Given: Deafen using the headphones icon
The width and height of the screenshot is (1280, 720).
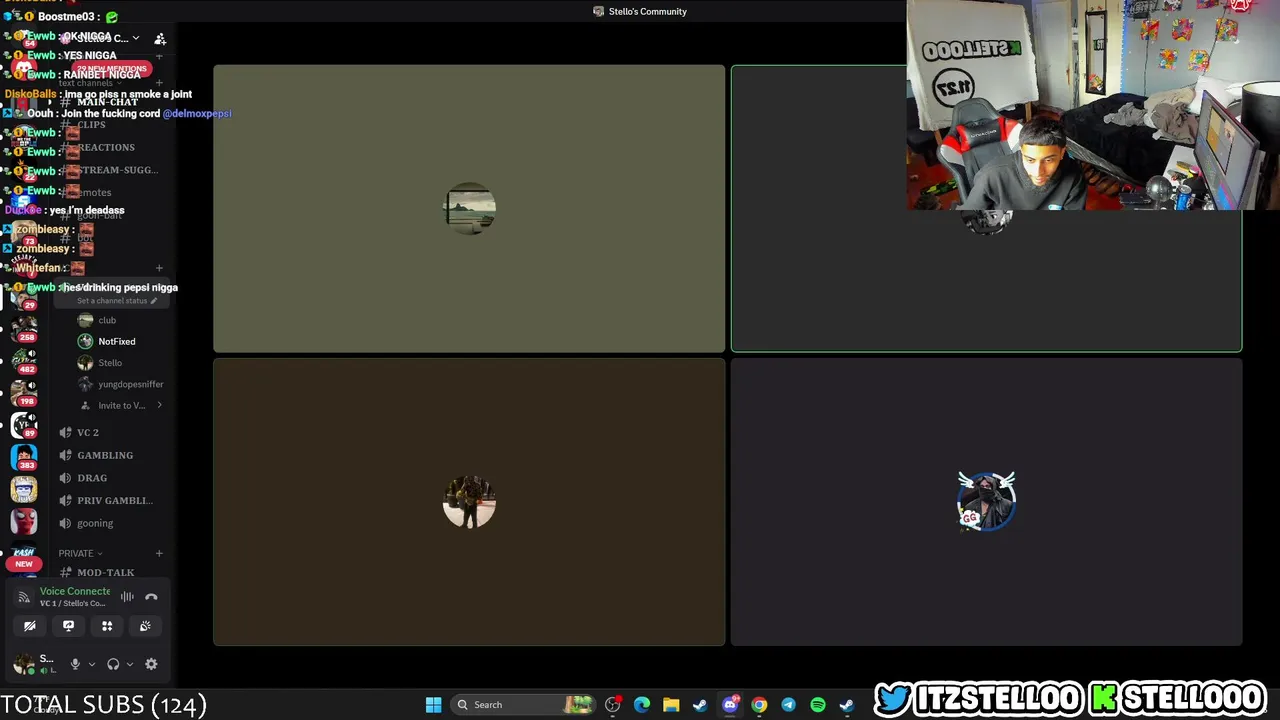Looking at the screenshot, I should coord(113,664).
